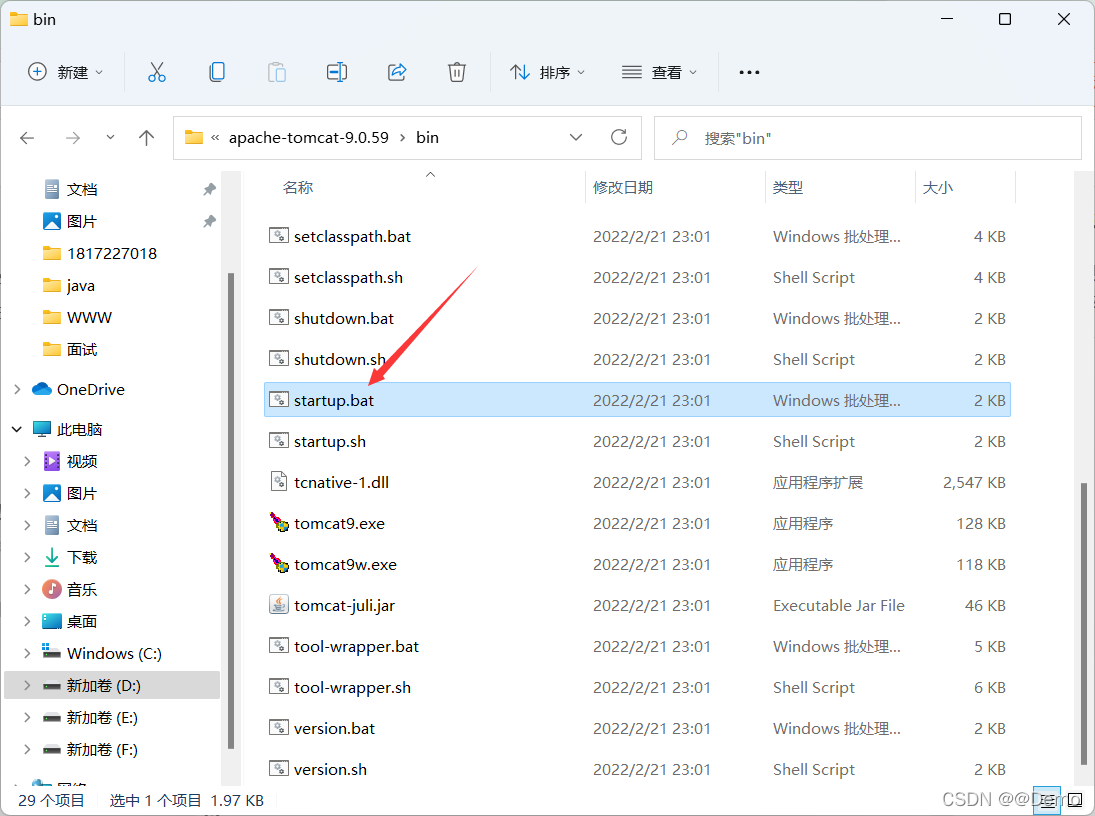Screen dimensions: 1095x816
Task: Click the Rename icon in toolbar
Action: coord(337,72)
